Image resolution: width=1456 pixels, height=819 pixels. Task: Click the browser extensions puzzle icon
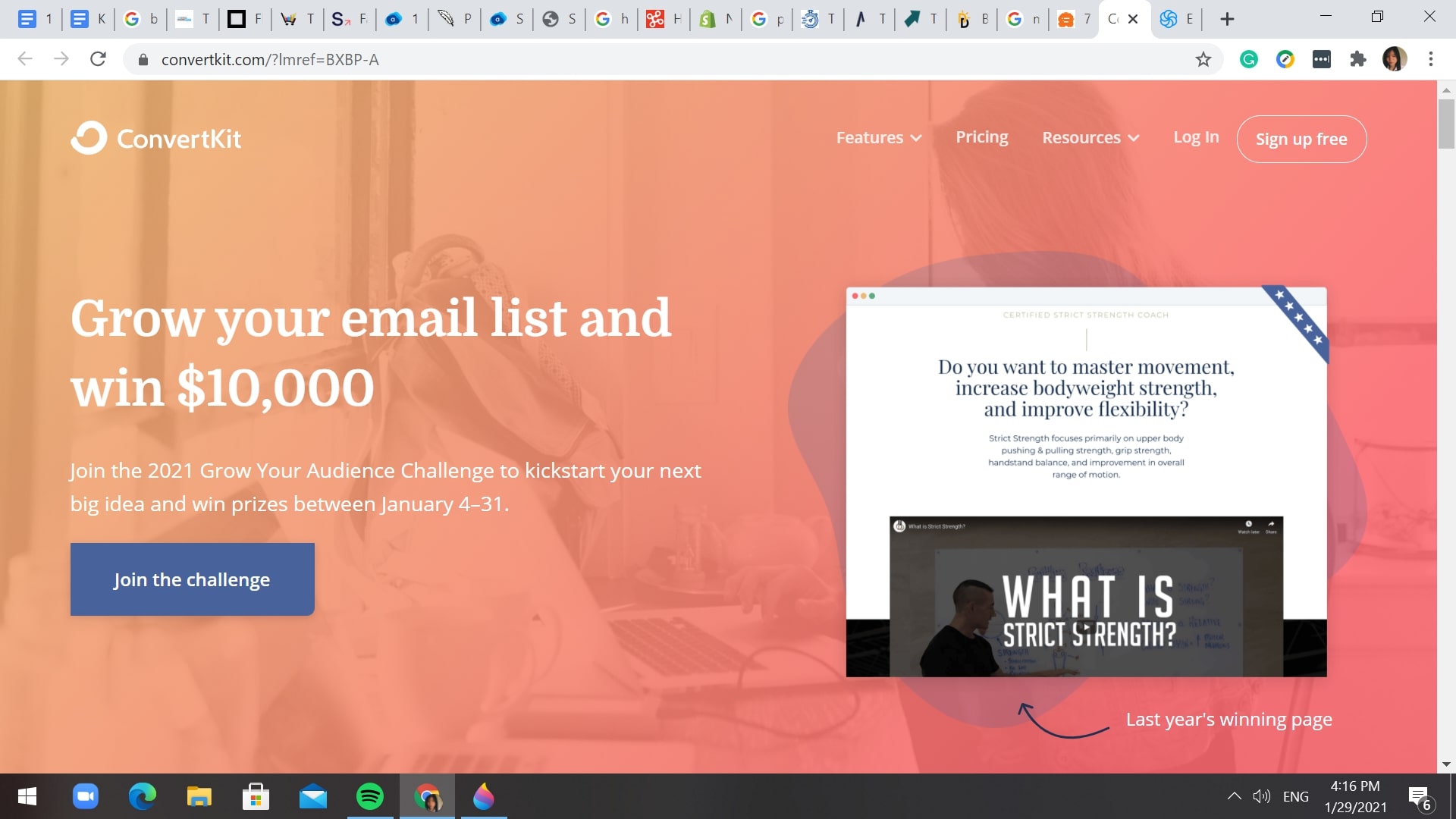1359,59
